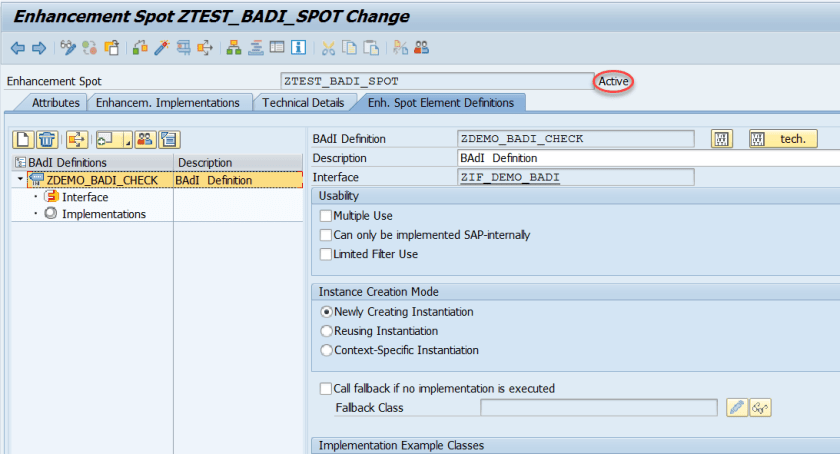Click the scissors Cut icon
Screen dimensions: 840x454
pos(328,48)
